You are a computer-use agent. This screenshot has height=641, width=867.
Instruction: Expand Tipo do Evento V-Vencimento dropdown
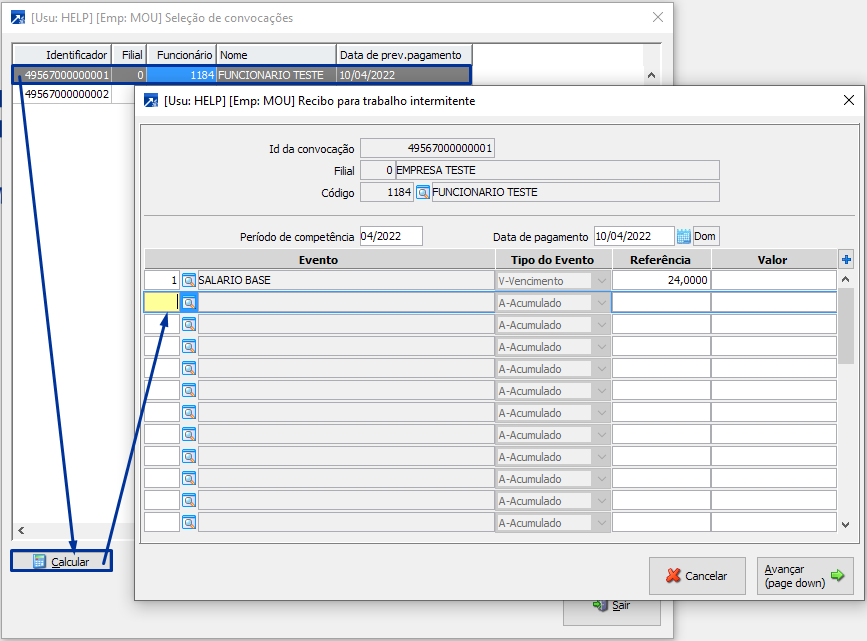point(602,281)
